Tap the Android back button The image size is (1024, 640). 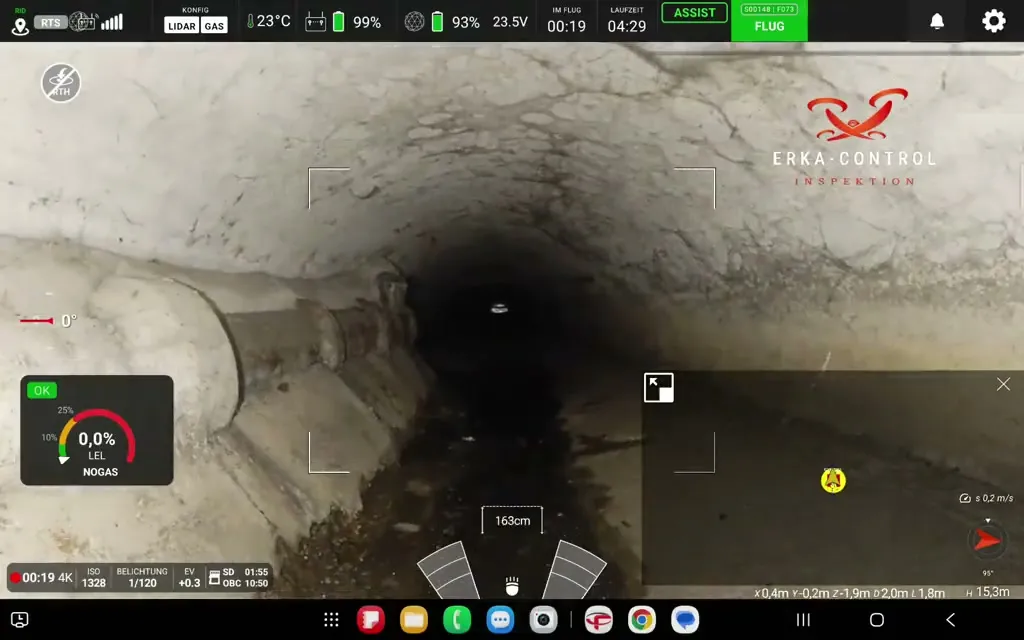click(x=951, y=619)
